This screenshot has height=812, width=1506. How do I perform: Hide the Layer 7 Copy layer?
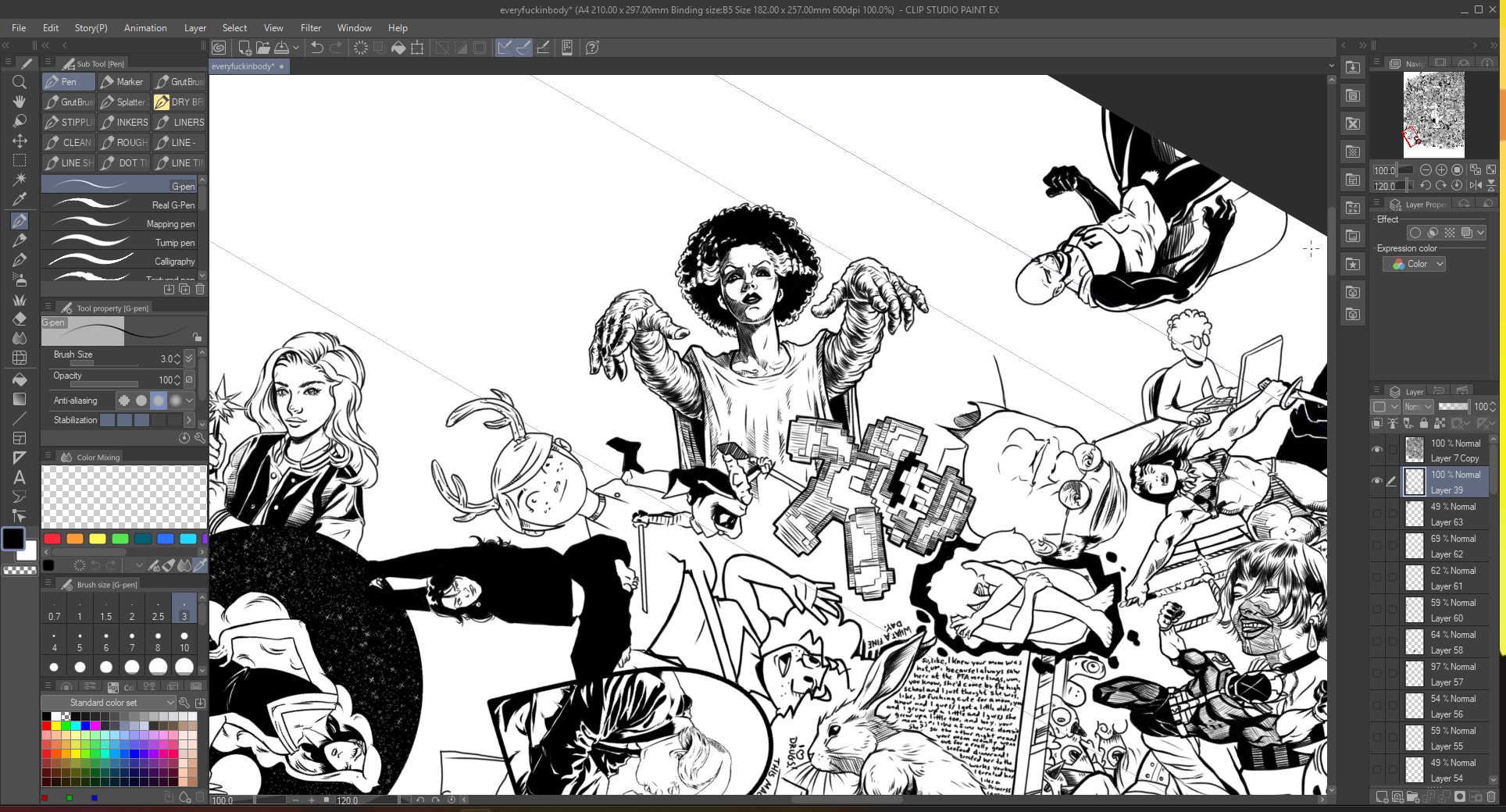[1377, 450]
